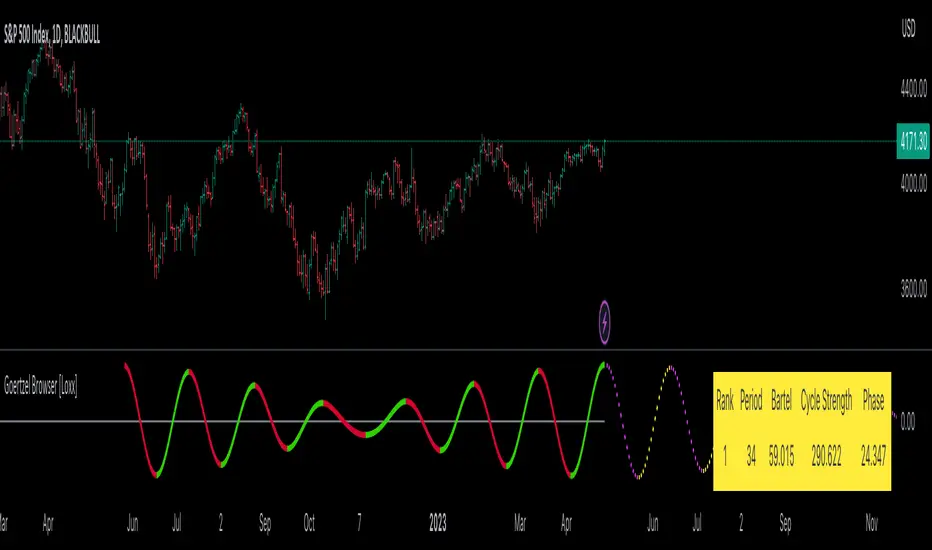Click the Rank column header in table
Screen dimensions: 932x550
pos(725,401)
